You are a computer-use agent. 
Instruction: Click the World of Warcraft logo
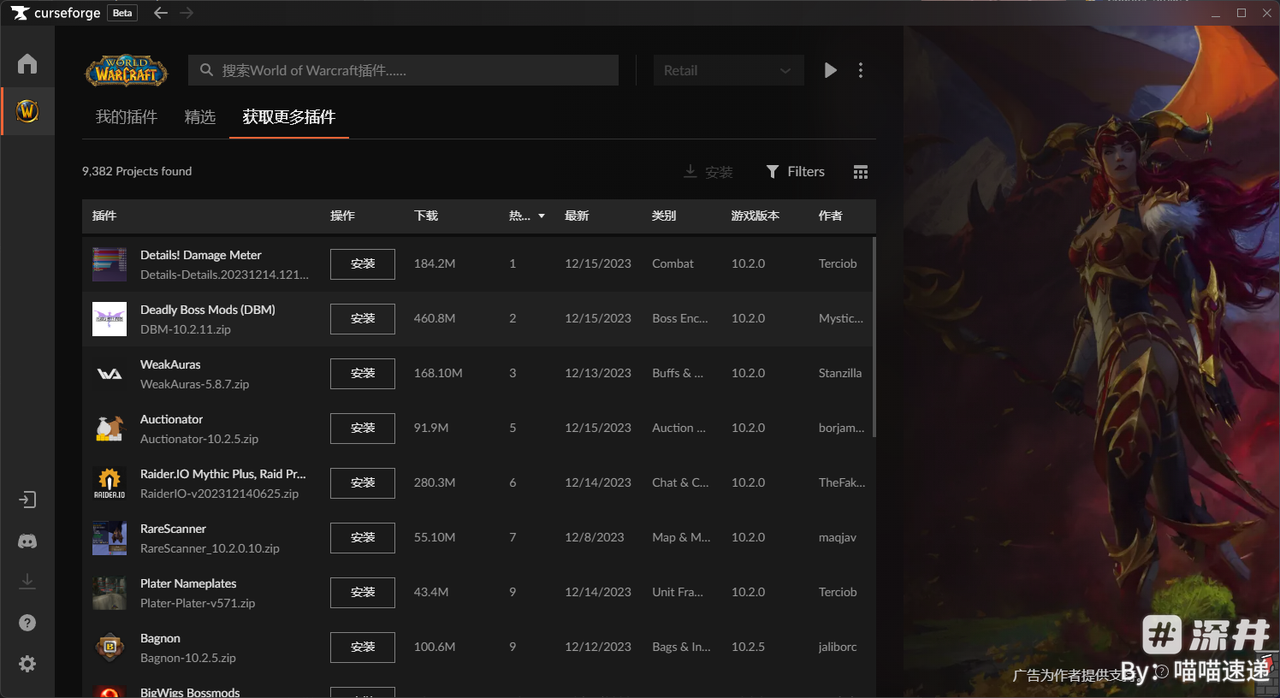(126, 70)
